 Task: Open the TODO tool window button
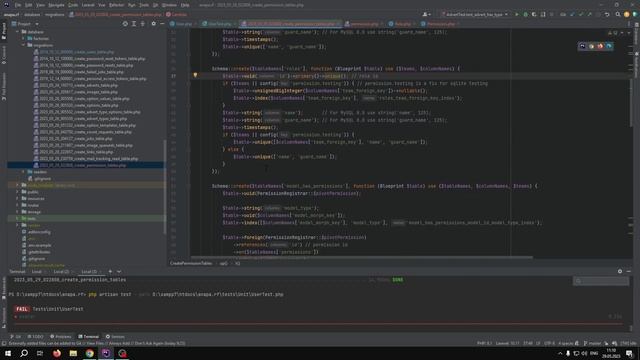click(36, 337)
